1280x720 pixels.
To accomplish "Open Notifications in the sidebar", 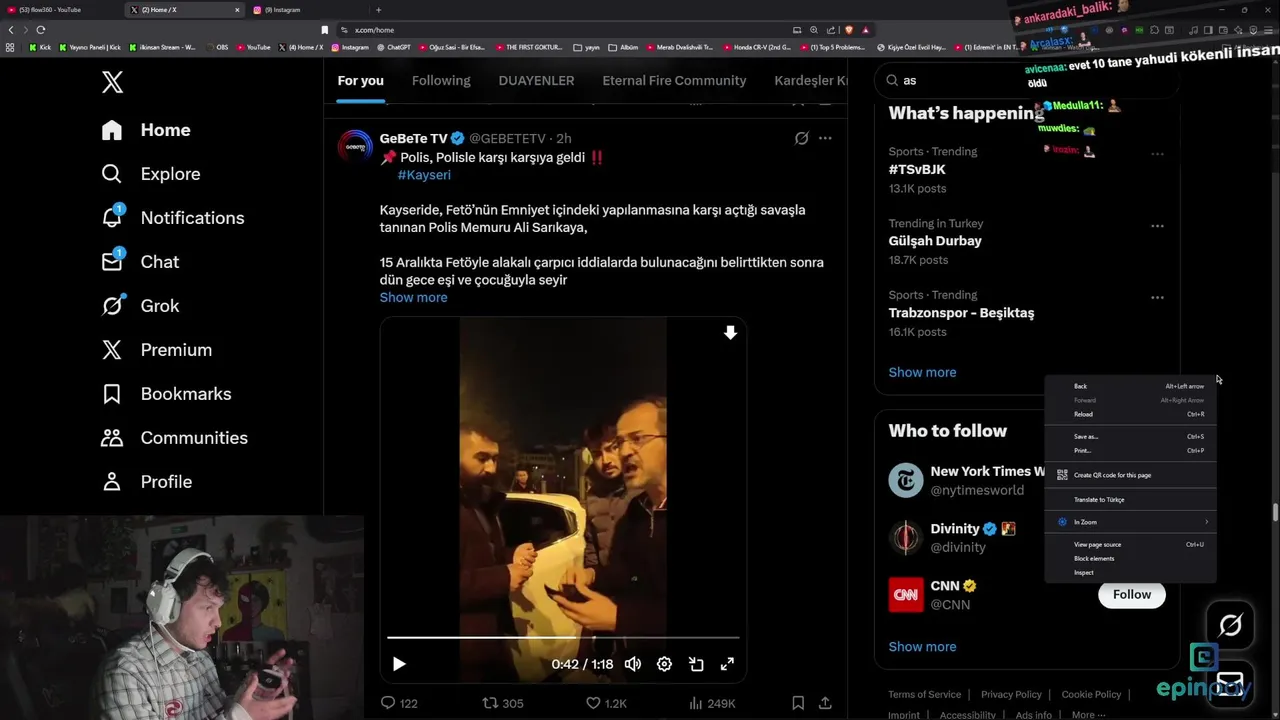I will coord(173,218).
